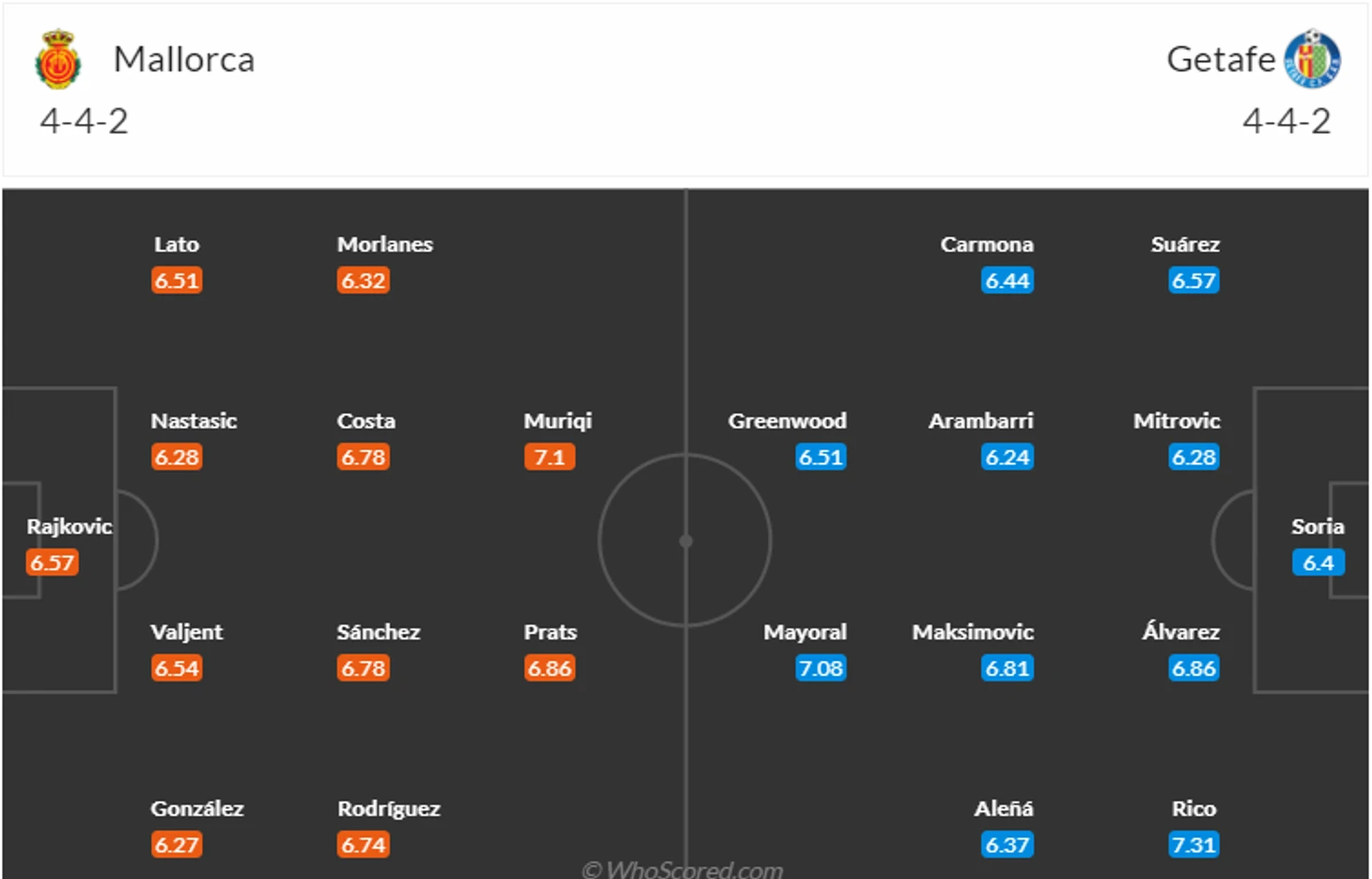This screenshot has width=1372, height=879.
Task: Click Soria's 6.4 goalkeeper rating badge
Action: [x=1318, y=562]
